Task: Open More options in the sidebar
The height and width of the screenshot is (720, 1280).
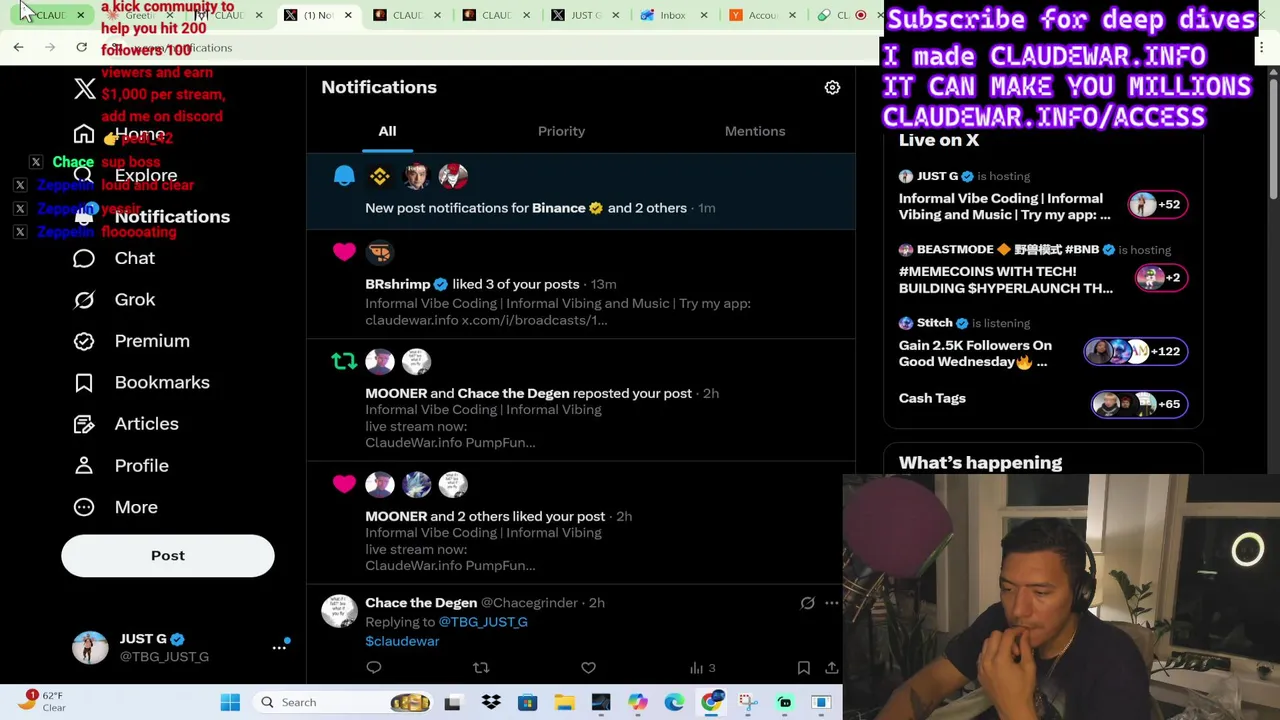Action: (115, 507)
